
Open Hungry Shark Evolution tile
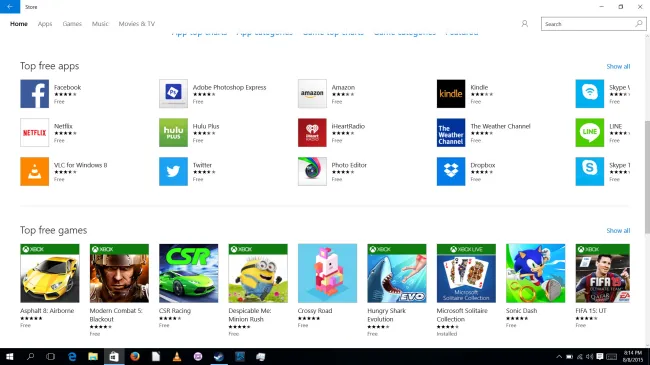point(397,273)
